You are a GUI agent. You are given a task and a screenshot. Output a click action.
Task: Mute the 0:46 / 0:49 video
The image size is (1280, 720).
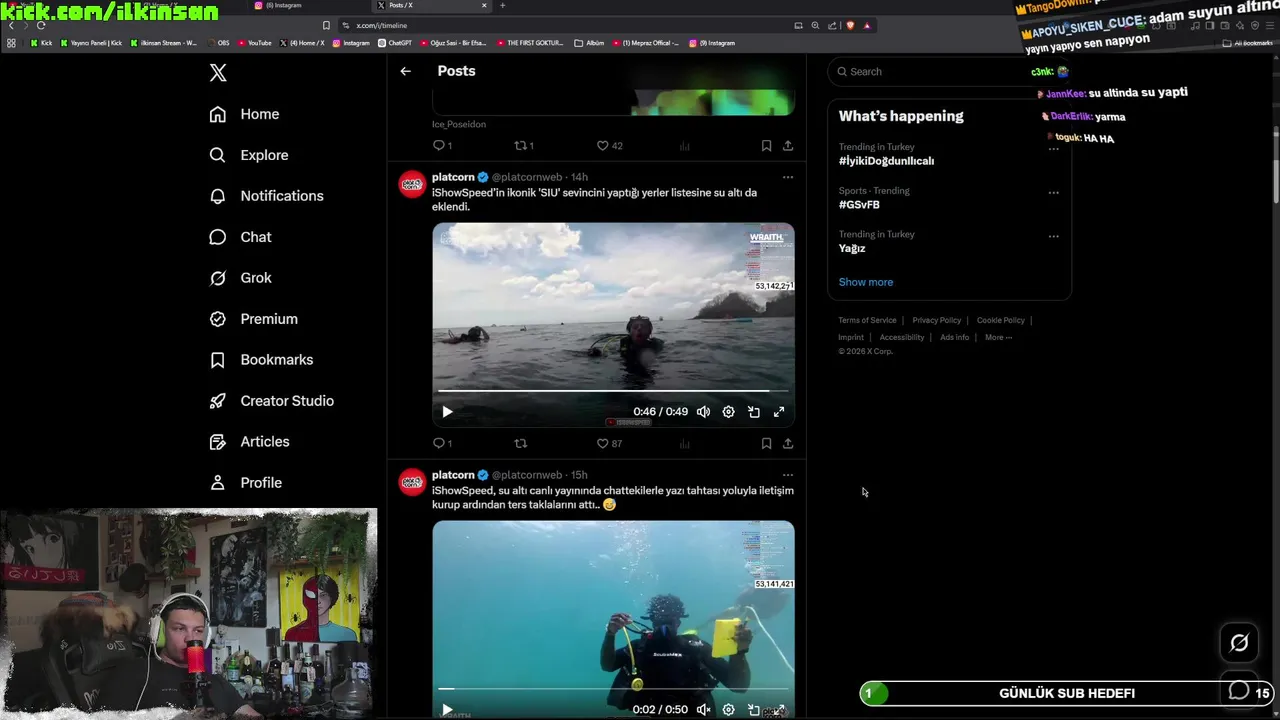[x=703, y=412]
